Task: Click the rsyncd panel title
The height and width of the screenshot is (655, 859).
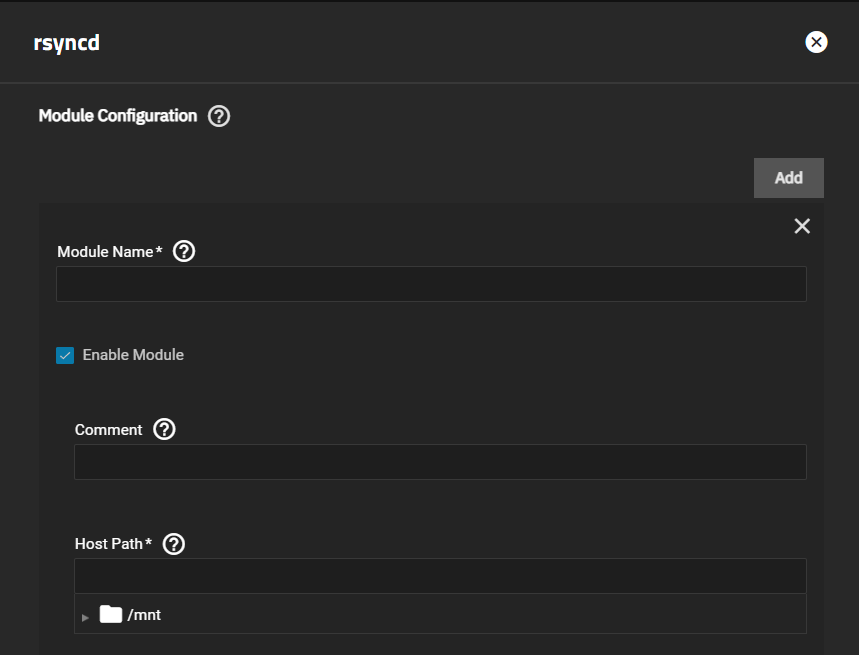Action: [x=66, y=43]
